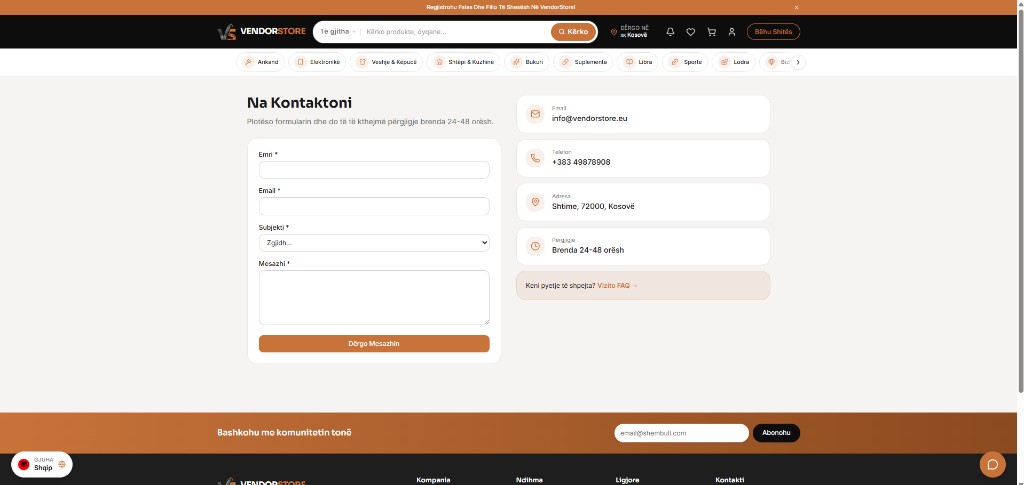Focus the Mesazhi text area
1024x485 pixels.
tap(374, 298)
